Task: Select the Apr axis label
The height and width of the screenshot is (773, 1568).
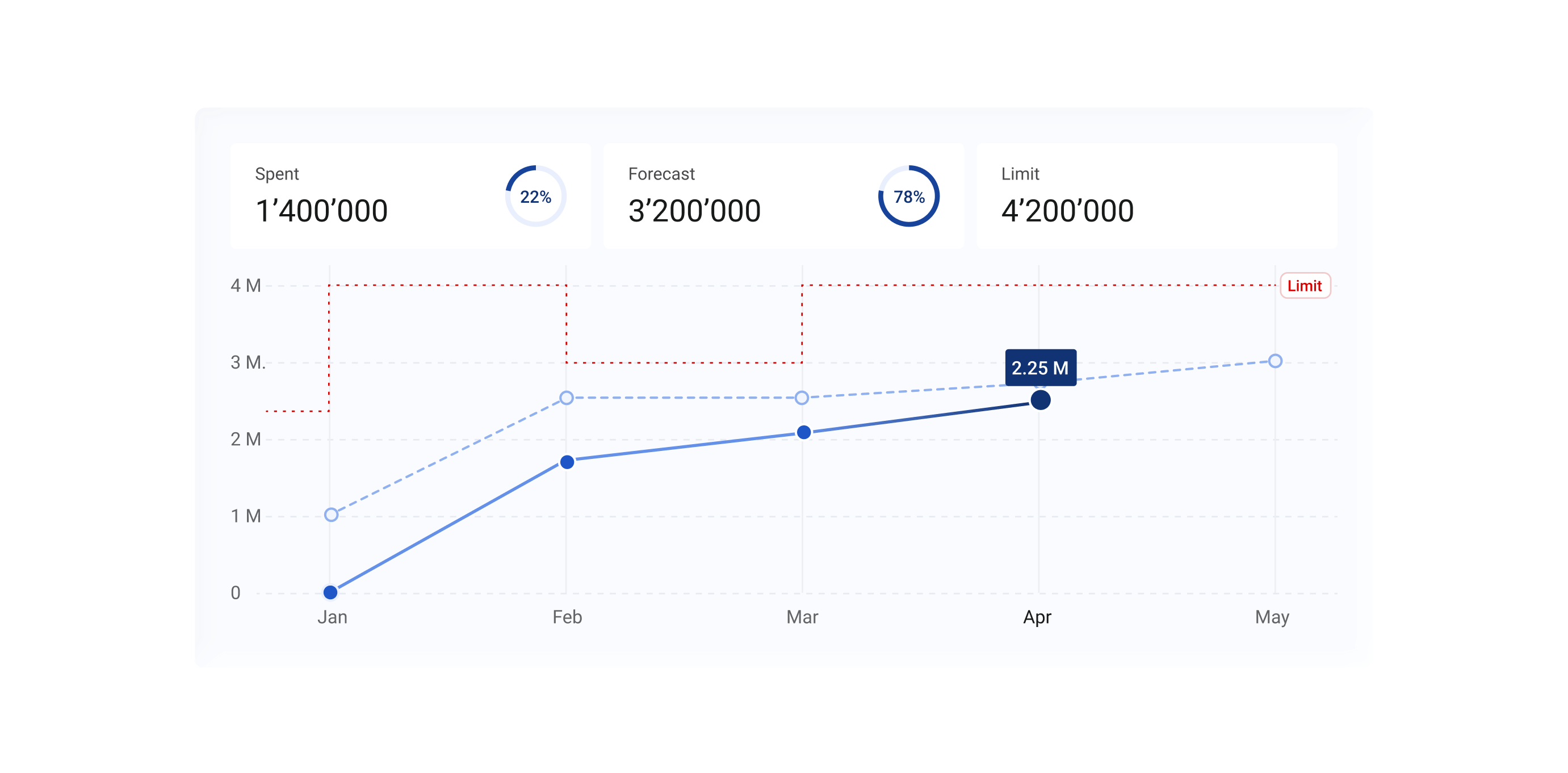Action: click(1037, 617)
